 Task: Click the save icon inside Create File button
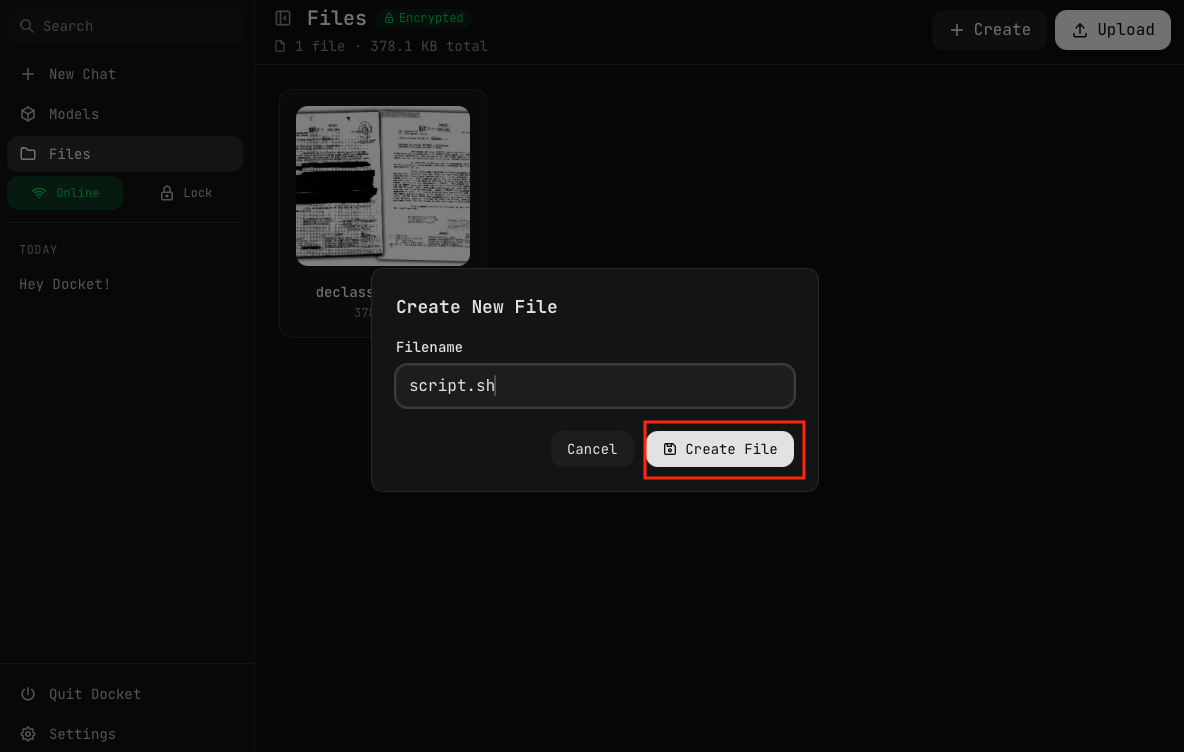tap(671, 449)
